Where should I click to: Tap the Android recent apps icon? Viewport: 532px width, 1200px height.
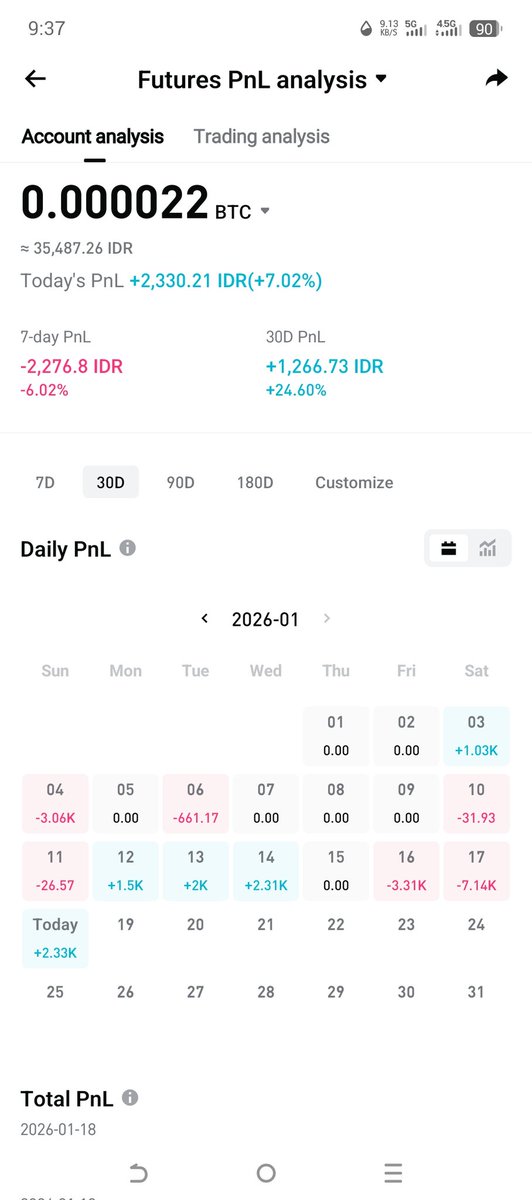pyautogui.click(x=393, y=1173)
